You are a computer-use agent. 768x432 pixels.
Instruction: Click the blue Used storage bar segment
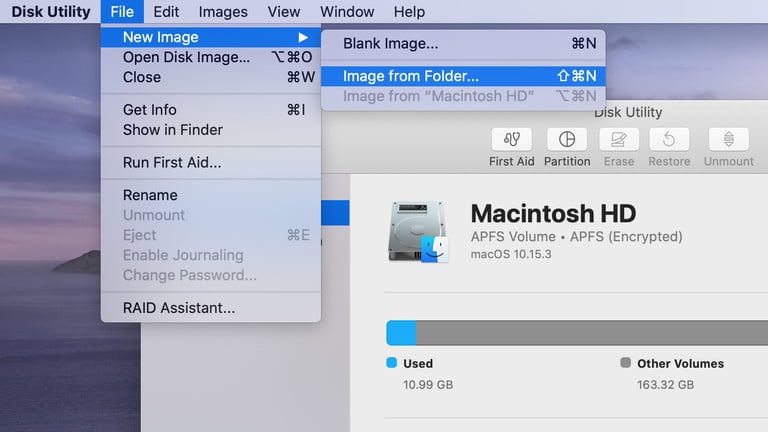tap(401, 333)
